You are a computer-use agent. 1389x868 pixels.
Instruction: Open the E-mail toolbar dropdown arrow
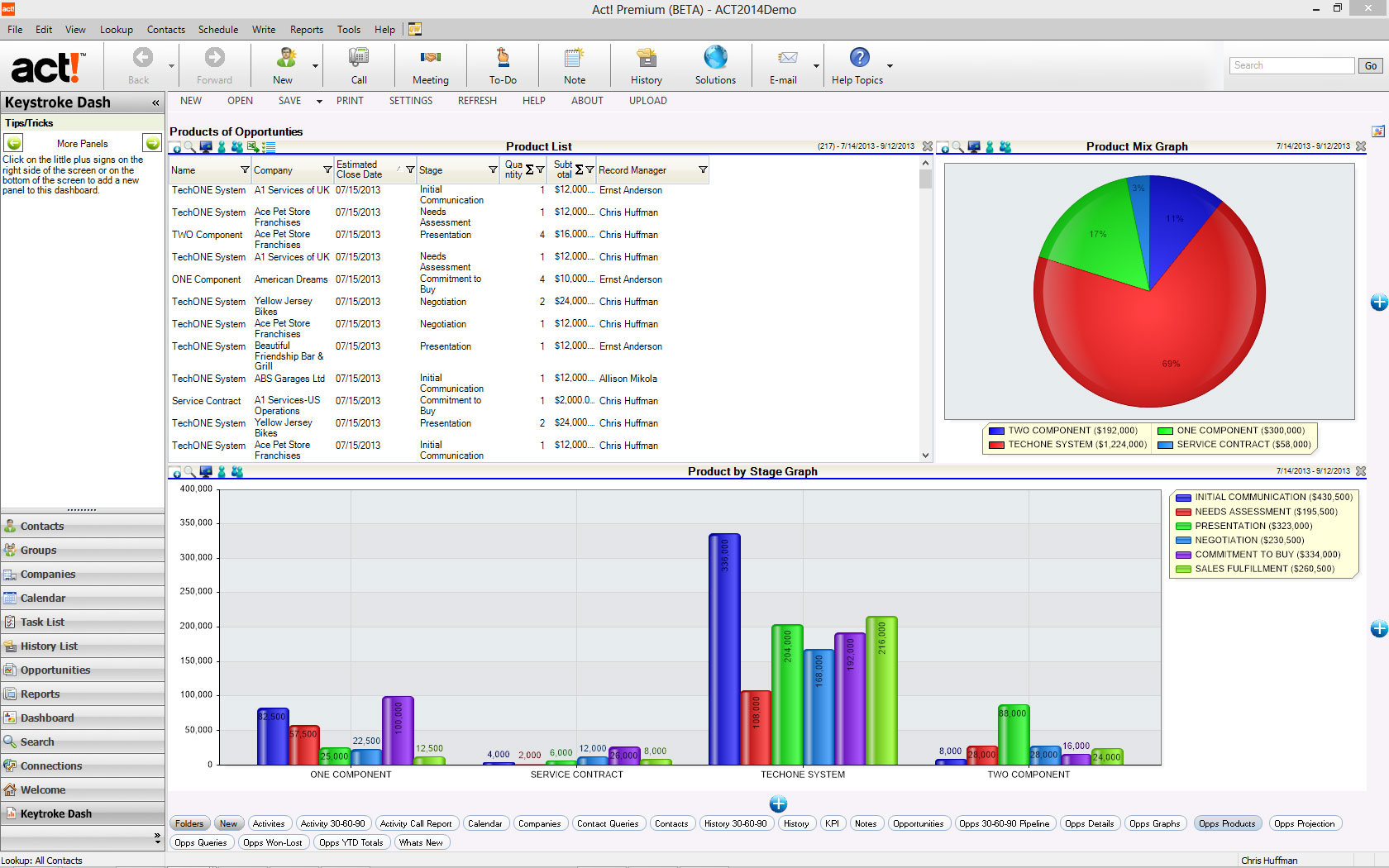pos(816,66)
